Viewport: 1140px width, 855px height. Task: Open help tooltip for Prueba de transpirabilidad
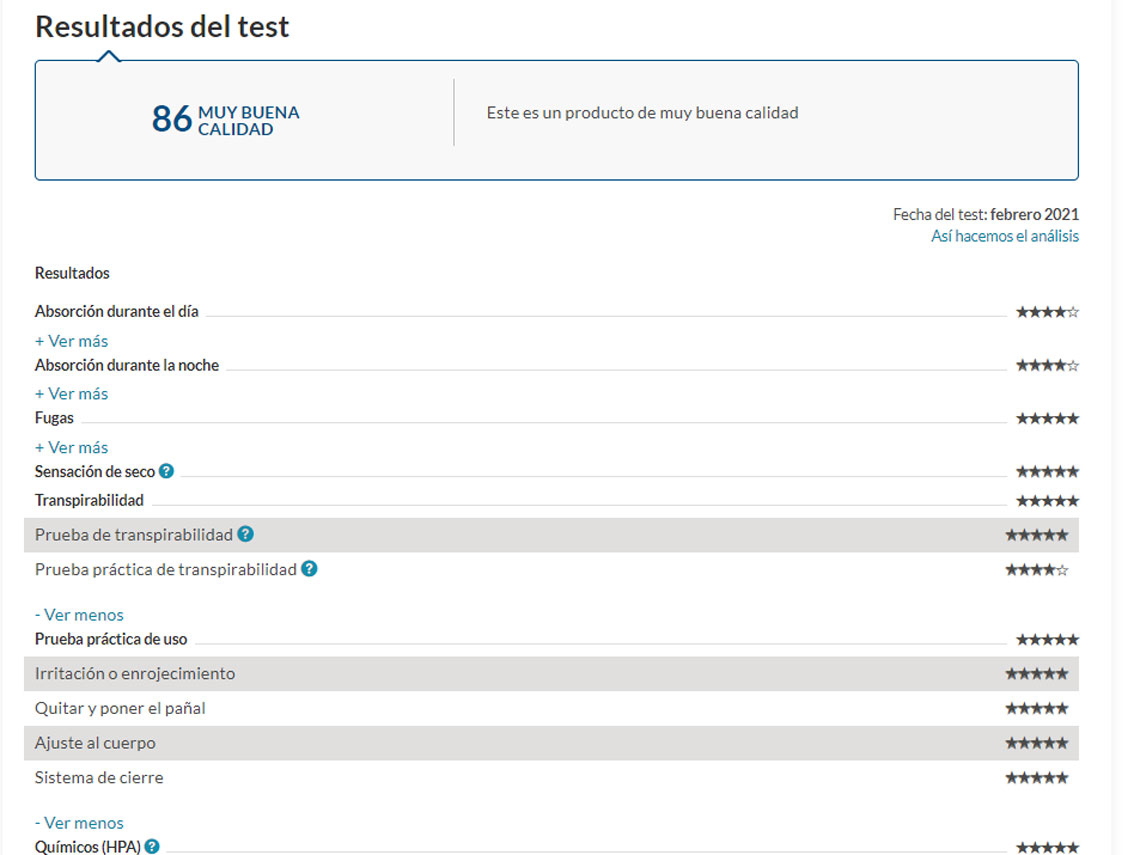point(245,535)
